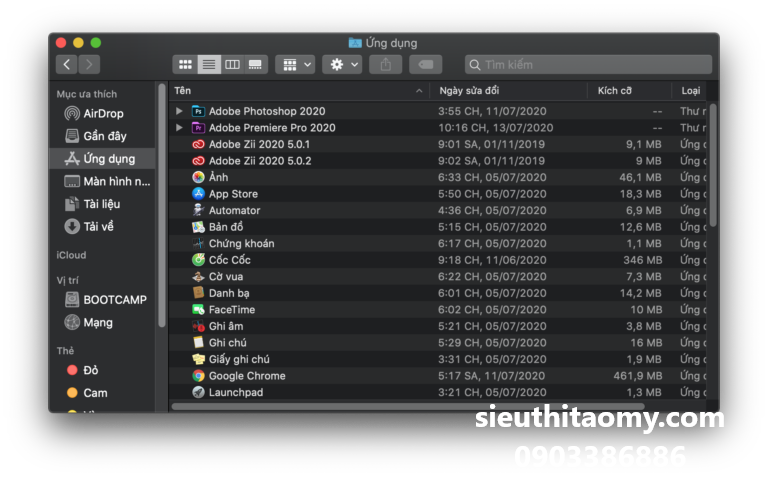
Task: Switch to gallery view
Action: [x=255, y=64]
